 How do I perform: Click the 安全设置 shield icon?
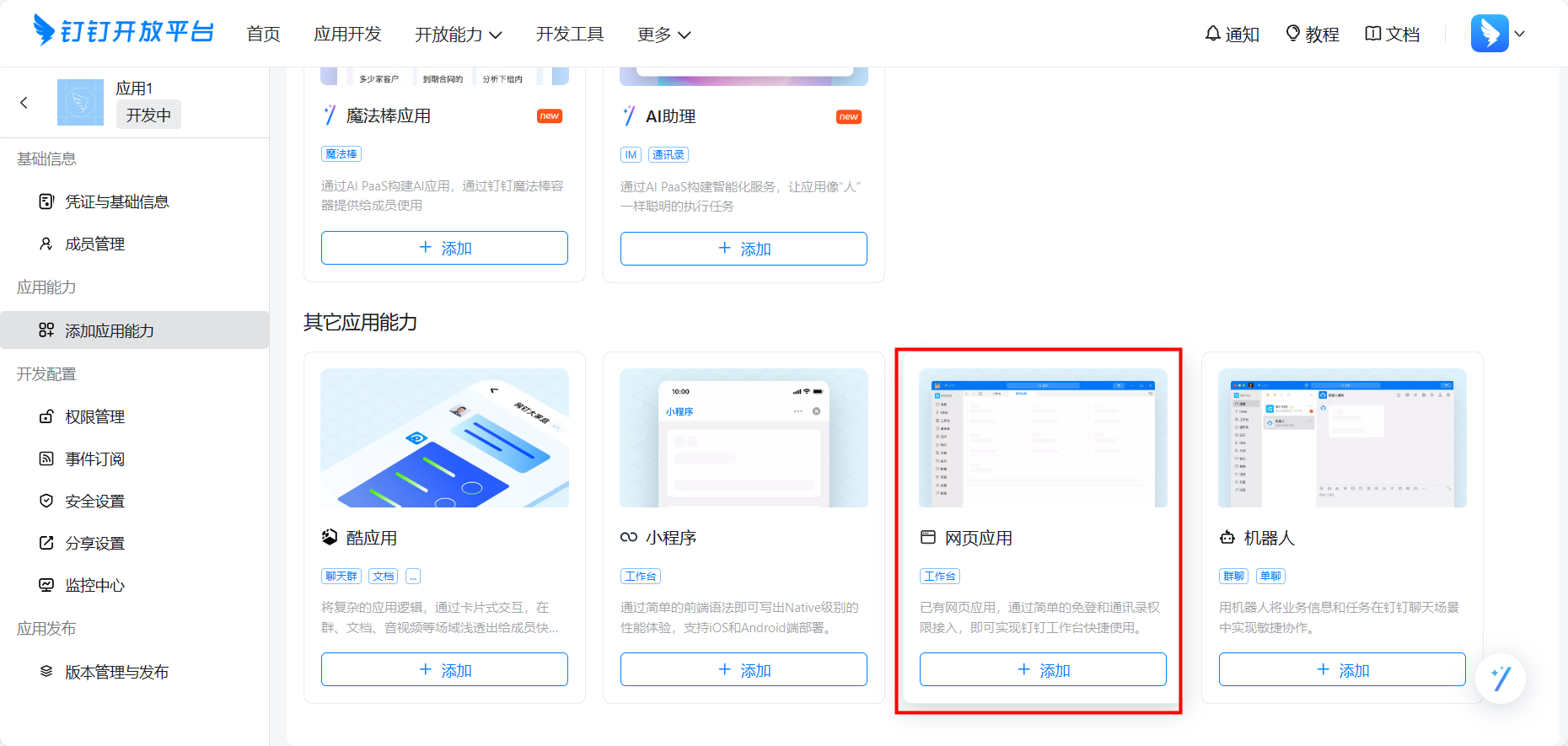tap(46, 501)
